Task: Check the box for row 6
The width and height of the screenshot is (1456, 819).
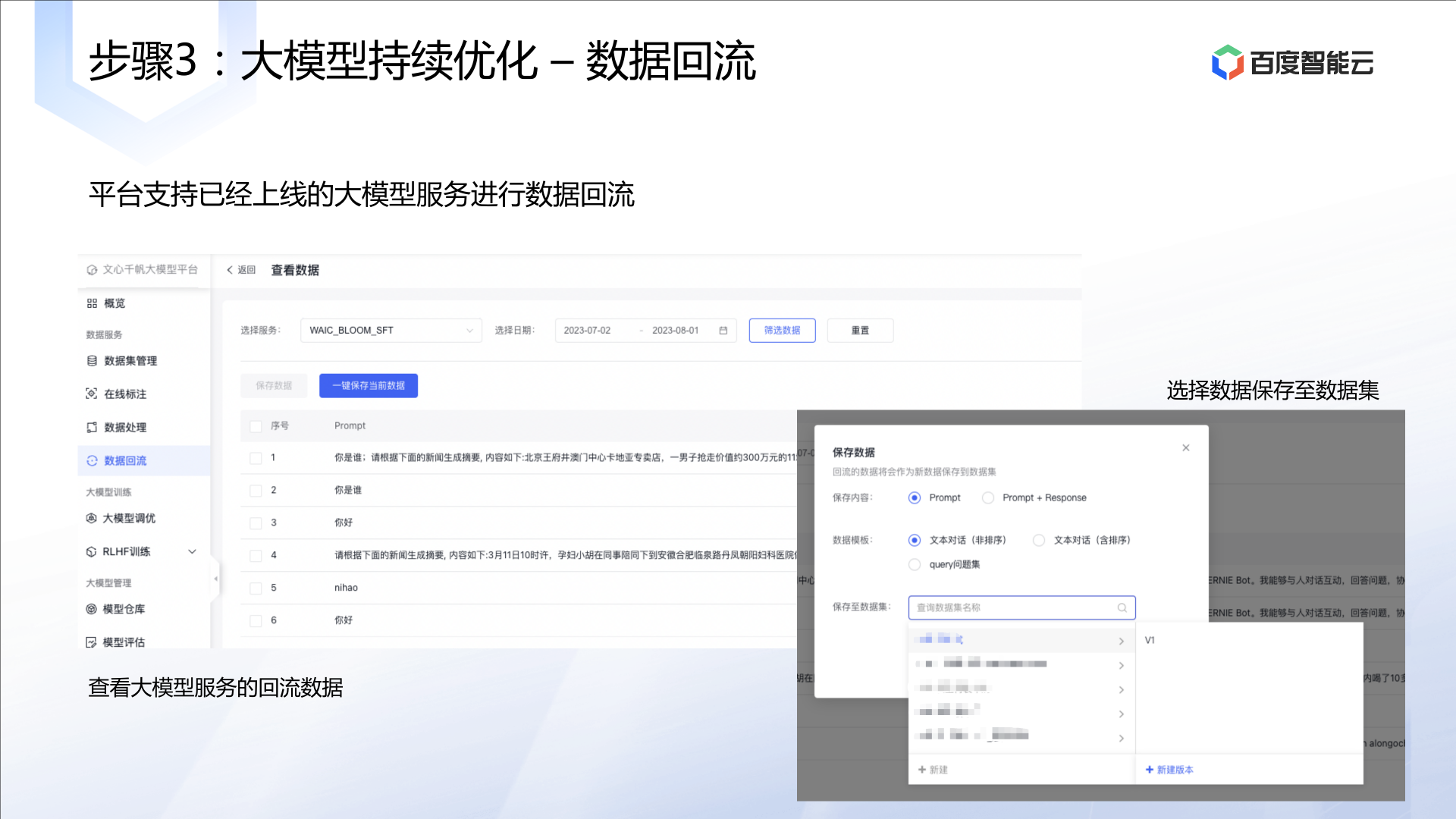Action: click(x=256, y=621)
